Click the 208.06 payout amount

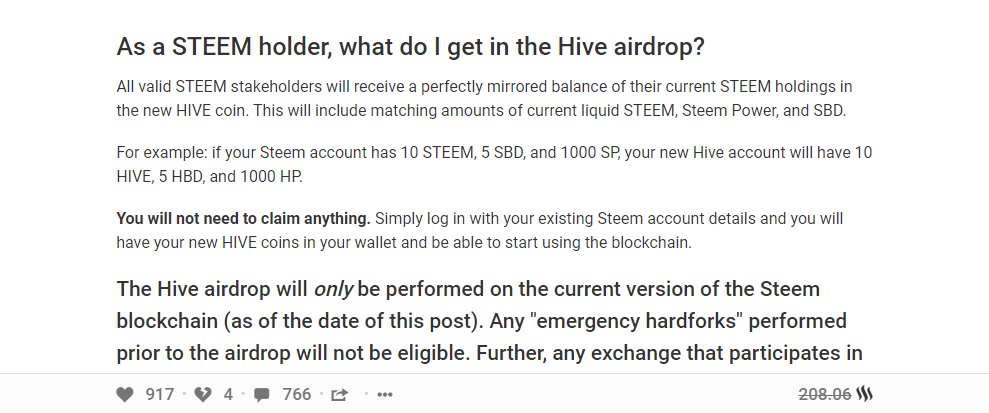click(x=825, y=394)
